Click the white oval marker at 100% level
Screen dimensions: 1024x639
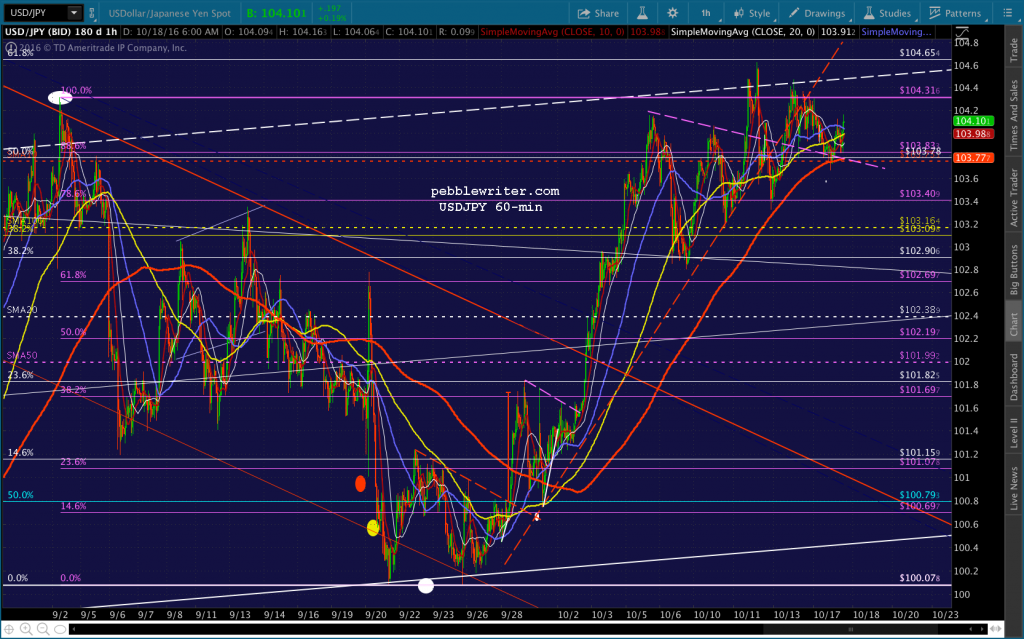click(x=59, y=98)
